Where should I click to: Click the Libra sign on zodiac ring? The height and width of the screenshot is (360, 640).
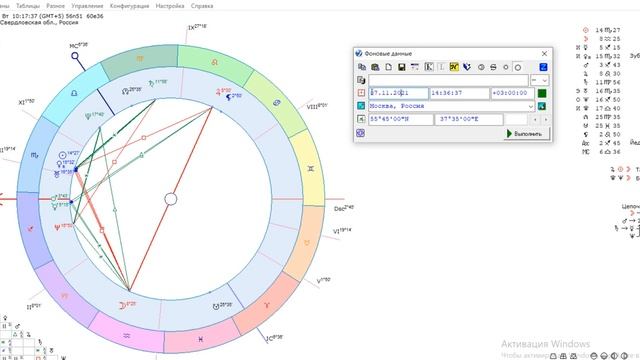click(x=74, y=93)
